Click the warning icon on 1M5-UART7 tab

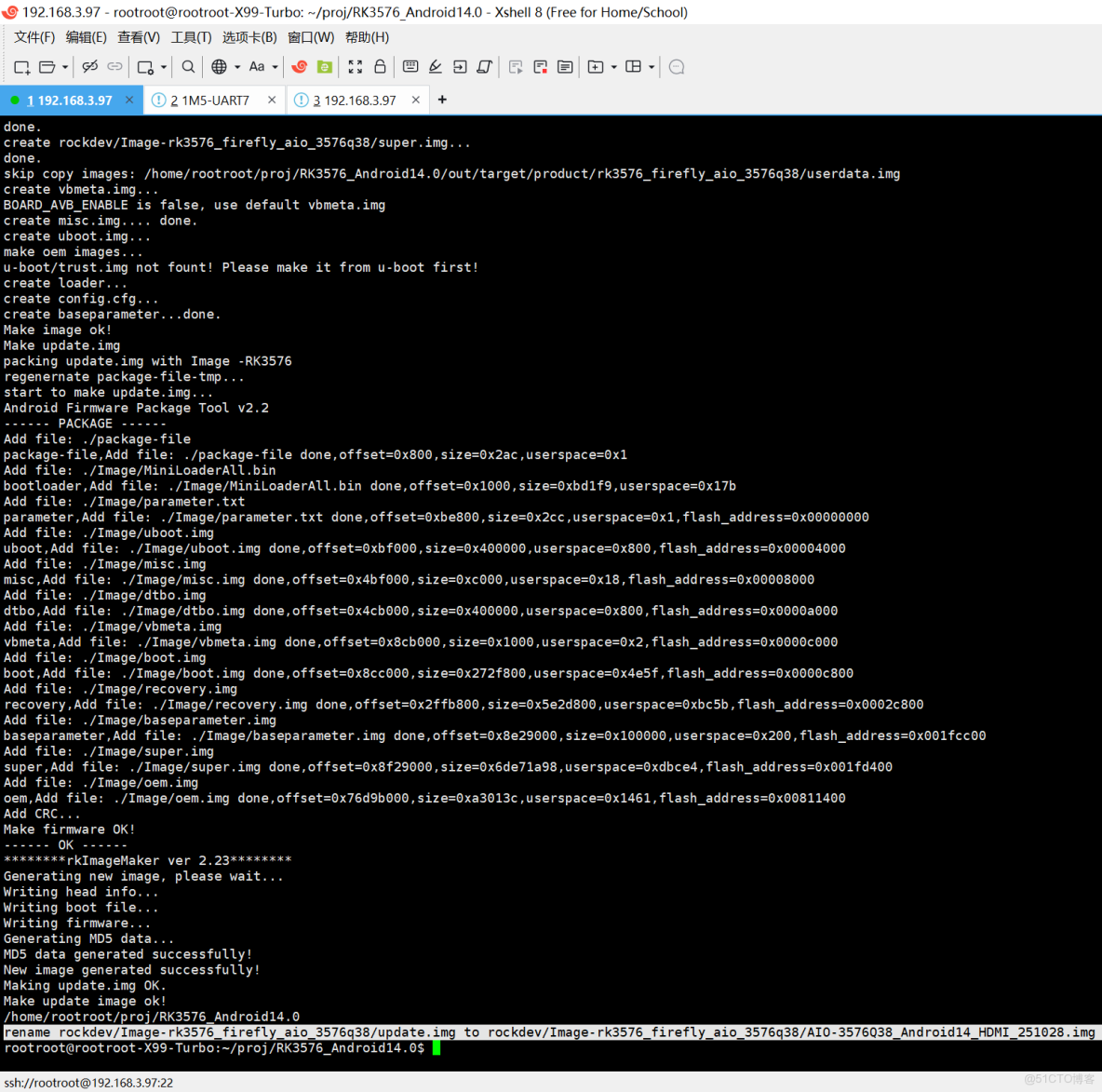pos(159,100)
